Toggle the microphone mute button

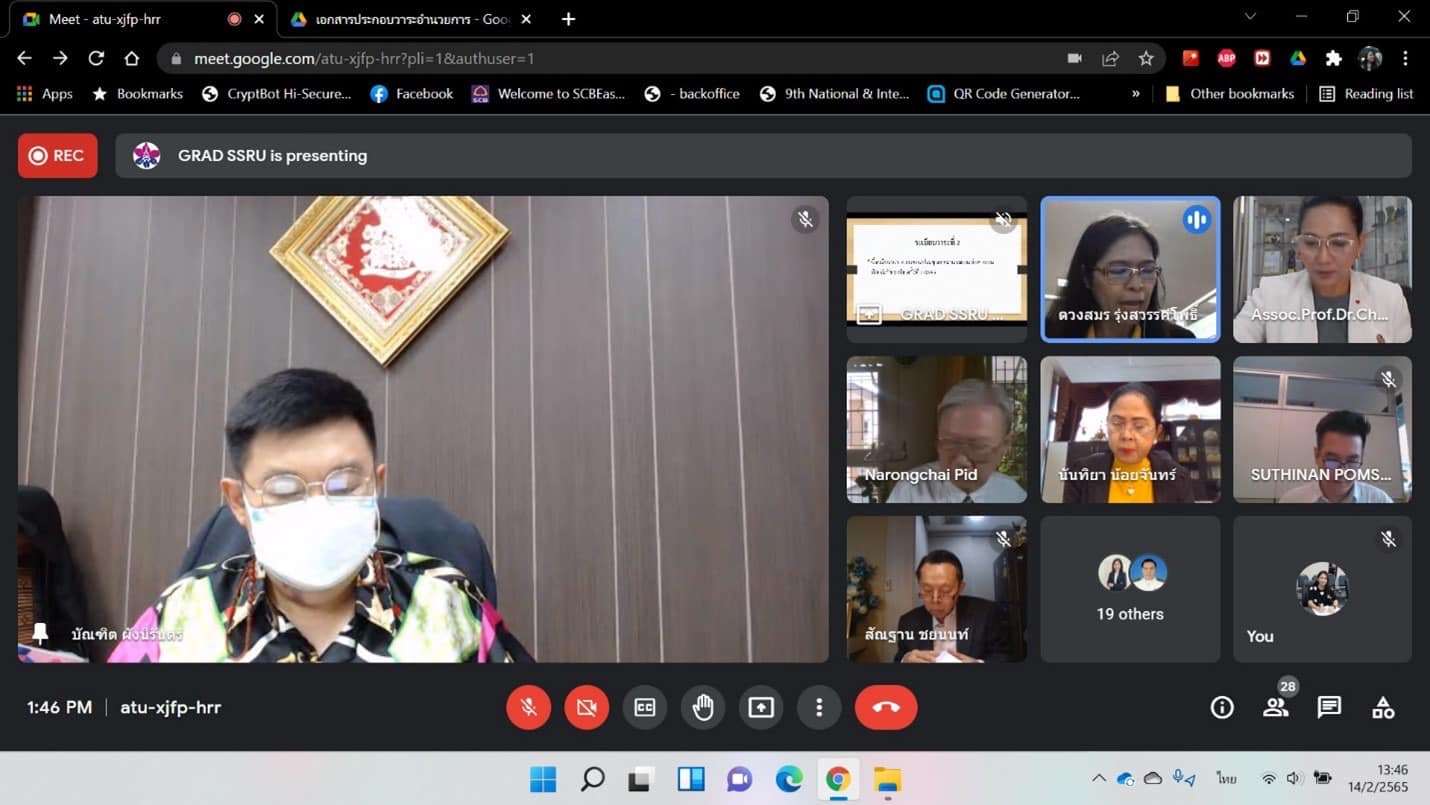pyautogui.click(x=529, y=707)
